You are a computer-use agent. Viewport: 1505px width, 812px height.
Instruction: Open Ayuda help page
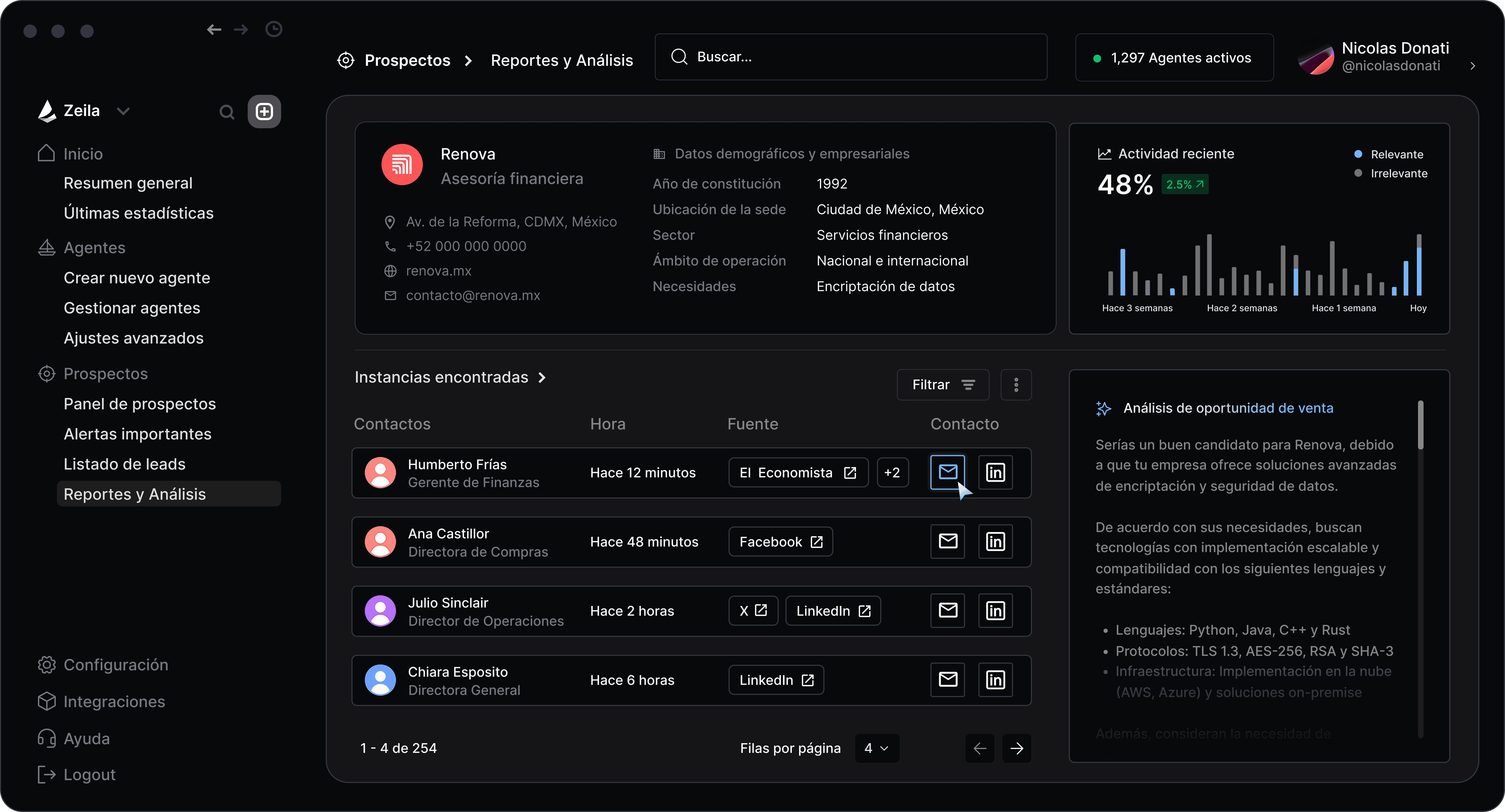[74, 738]
